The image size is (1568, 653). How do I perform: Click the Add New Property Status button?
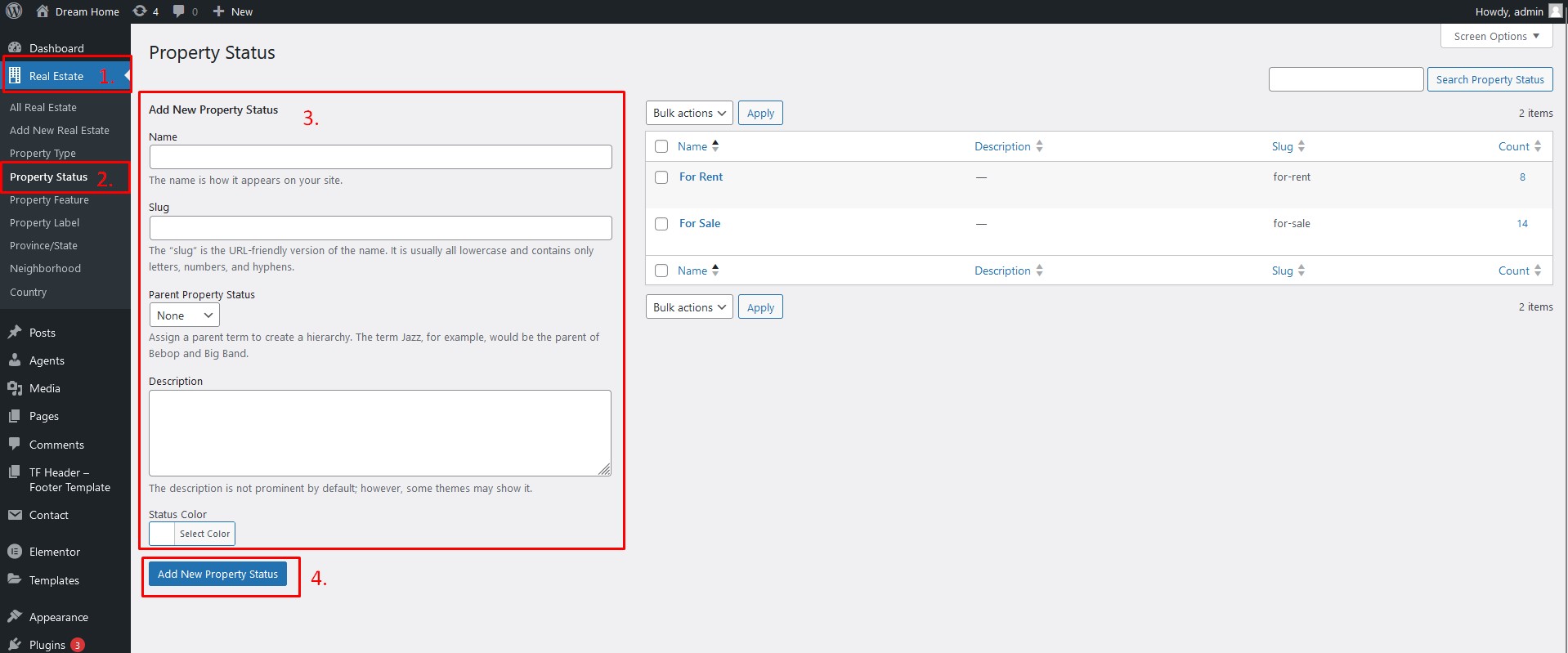point(217,574)
